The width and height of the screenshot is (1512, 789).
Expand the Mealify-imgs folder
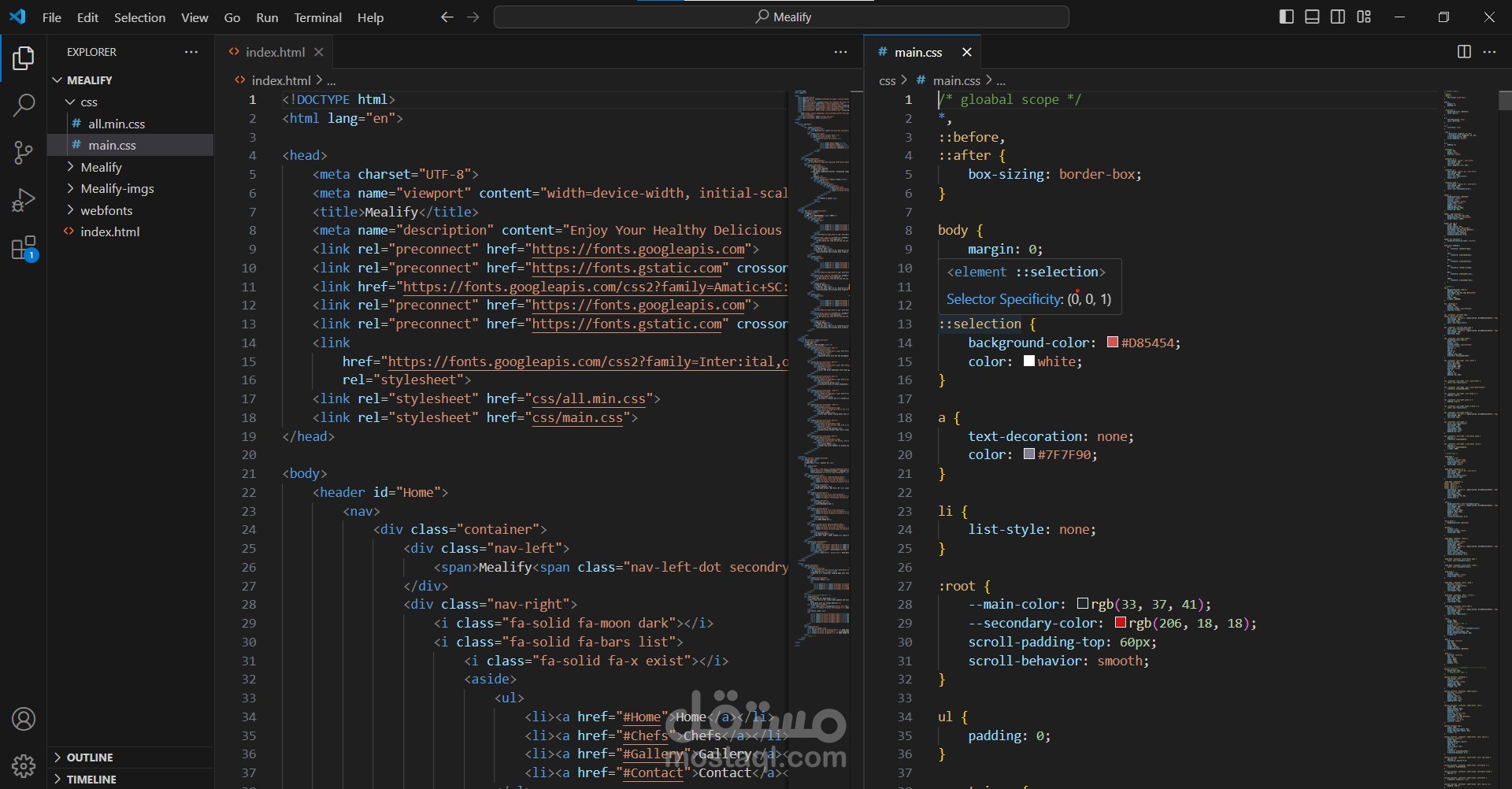click(x=131, y=189)
